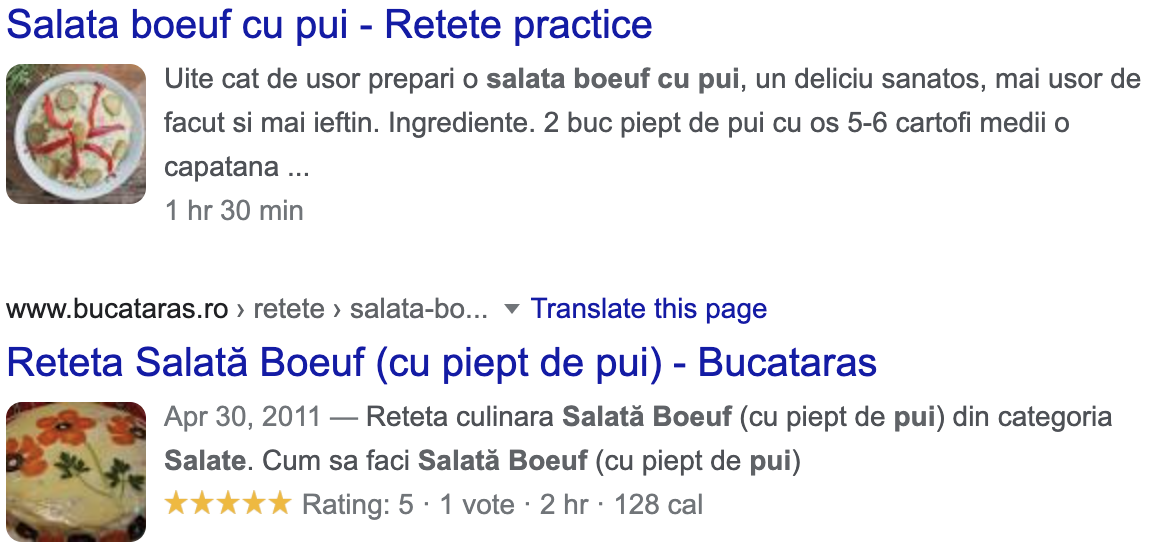Click the '2 hr' preparation time
Image resolution: width=1154 pixels, height=544 pixels.
pos(564,505)
